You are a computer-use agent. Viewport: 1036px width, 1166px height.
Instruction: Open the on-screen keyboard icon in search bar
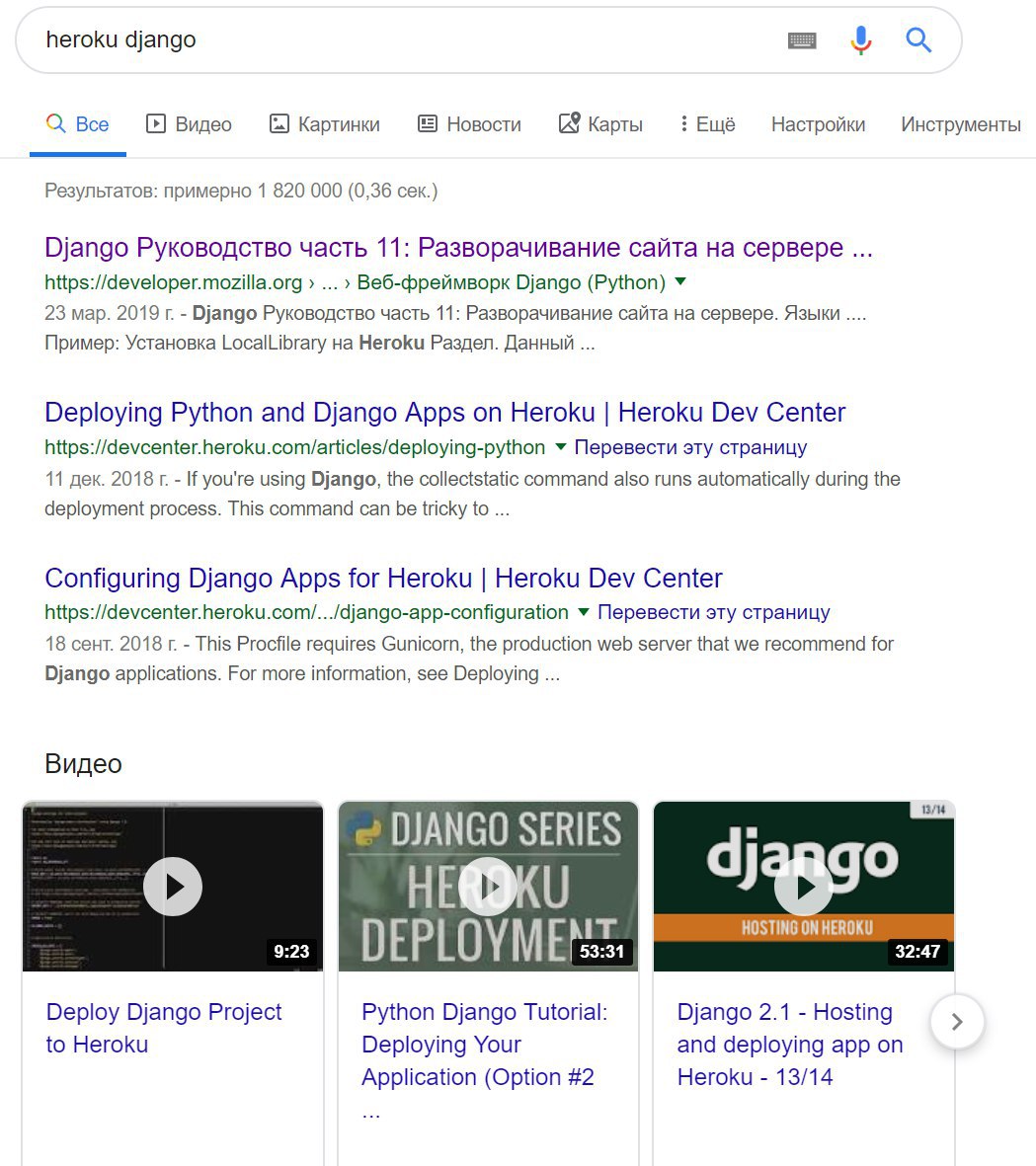click(x=802, y=40)
